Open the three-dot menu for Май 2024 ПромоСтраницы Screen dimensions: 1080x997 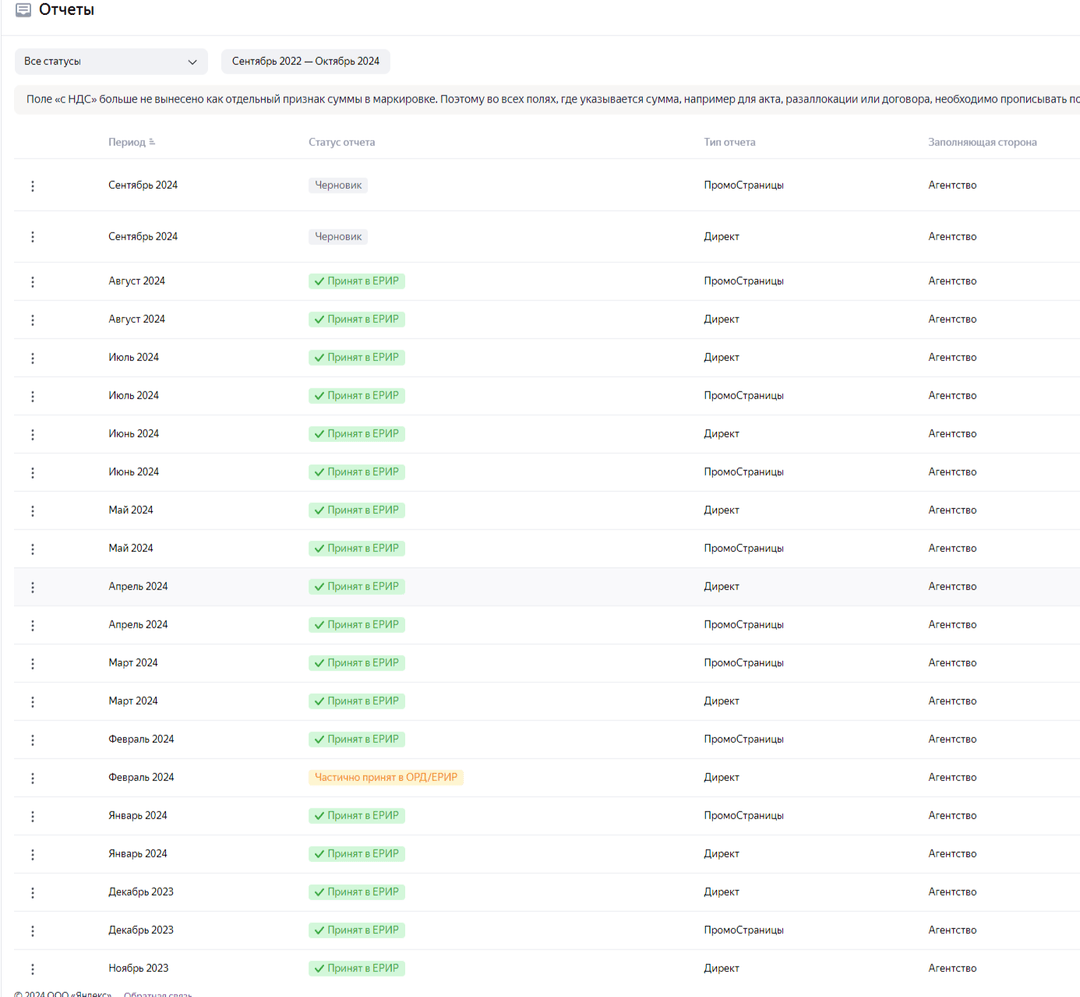pos(32,549)
